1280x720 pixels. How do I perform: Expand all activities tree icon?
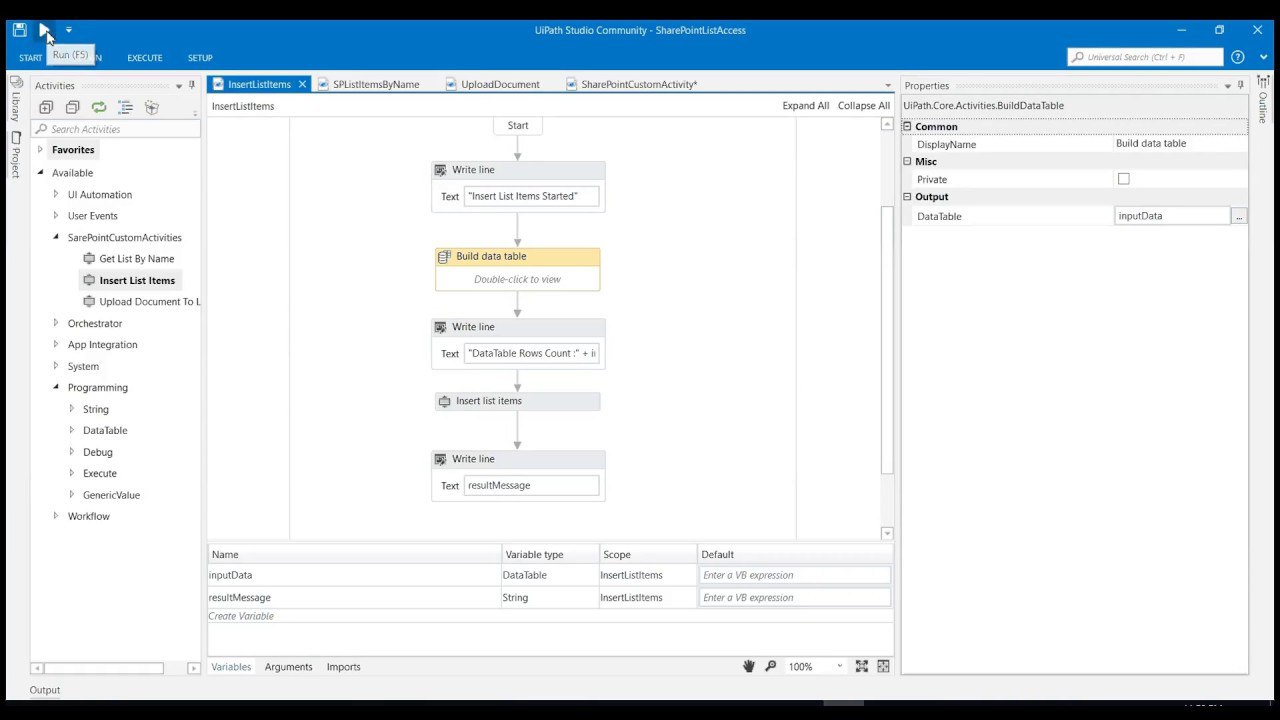(x=46, y=107)
